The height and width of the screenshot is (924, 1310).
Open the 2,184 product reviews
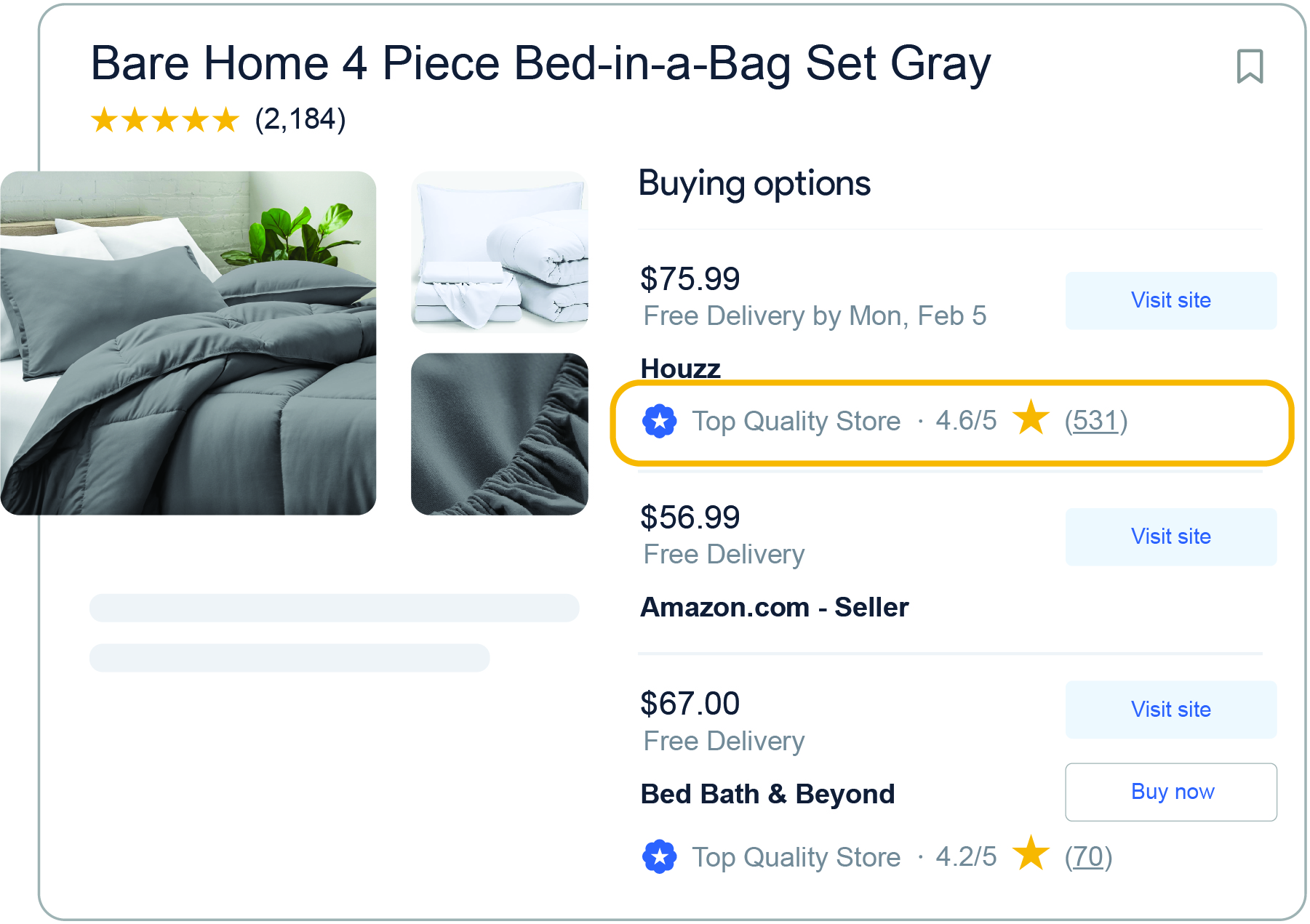[x=300, y=119]
